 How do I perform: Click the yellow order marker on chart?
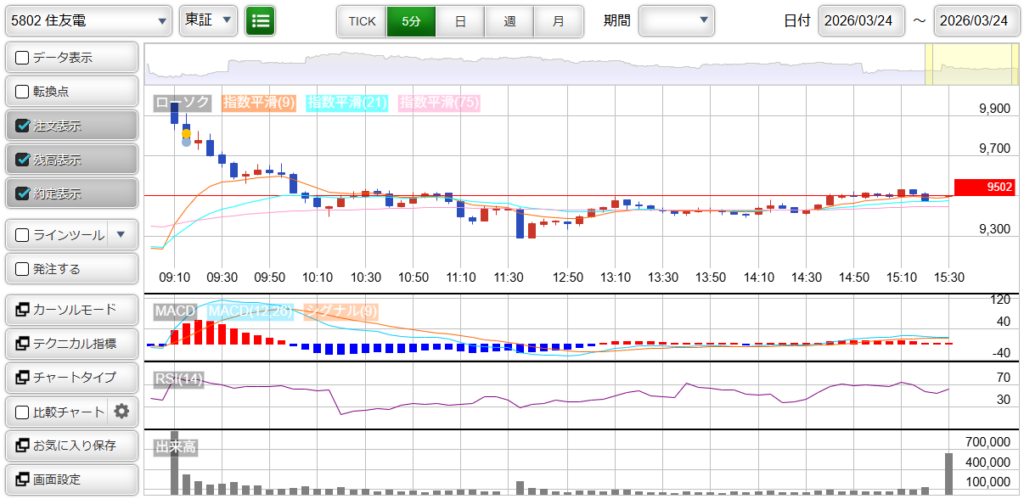[x=186, y=133]
